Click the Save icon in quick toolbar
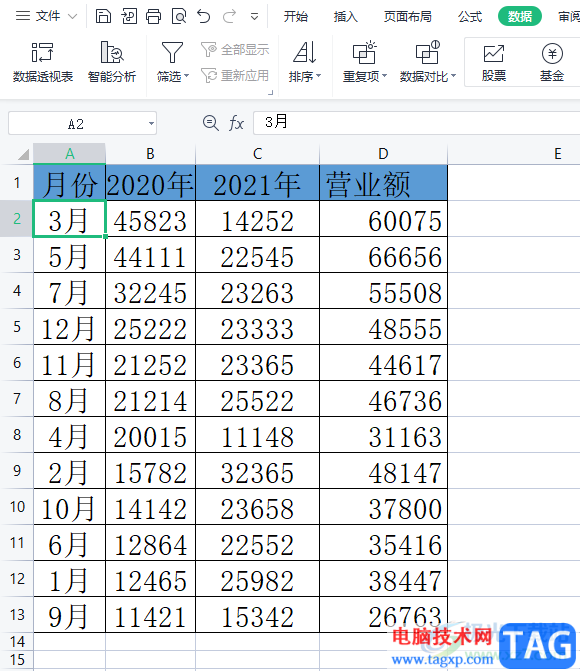 (103, 17)
